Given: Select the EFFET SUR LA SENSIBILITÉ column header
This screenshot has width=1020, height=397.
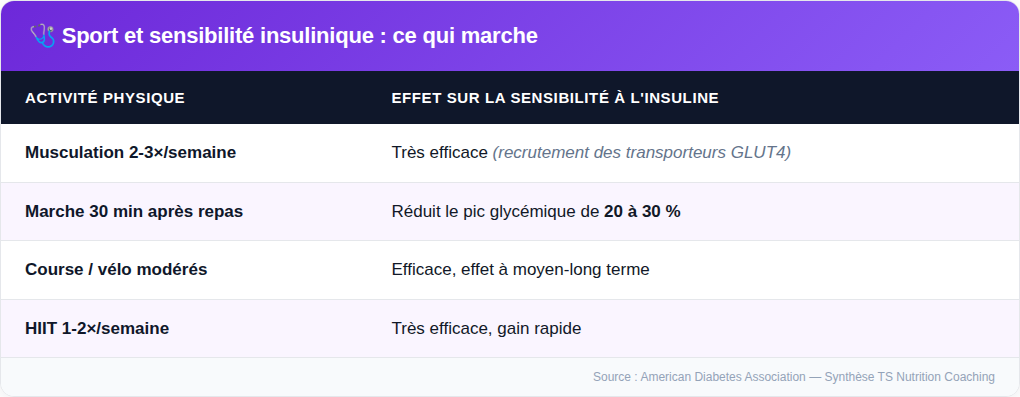Looking at the screenshot, I should click(555, 98).
